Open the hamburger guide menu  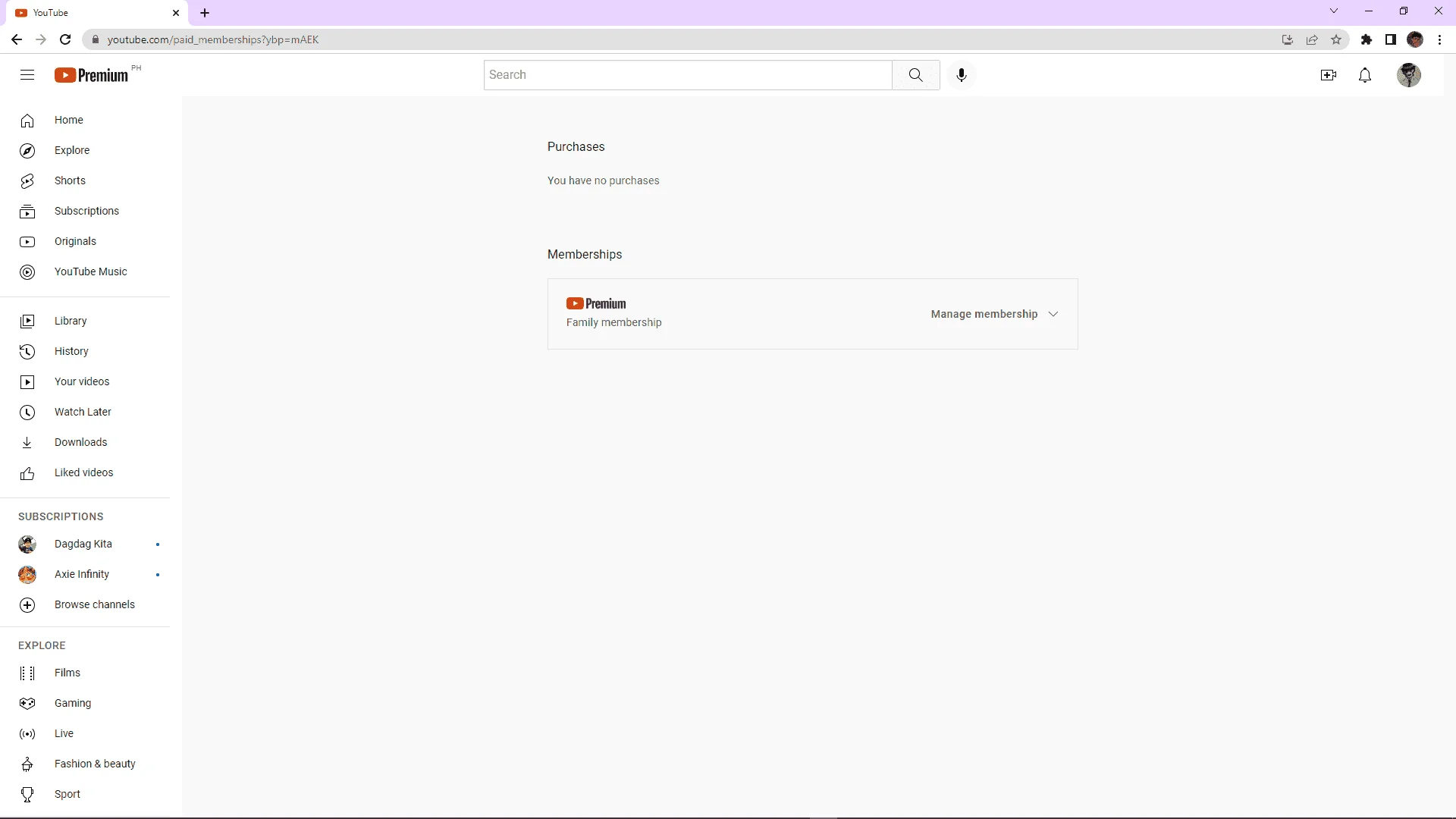coord(27,75)
